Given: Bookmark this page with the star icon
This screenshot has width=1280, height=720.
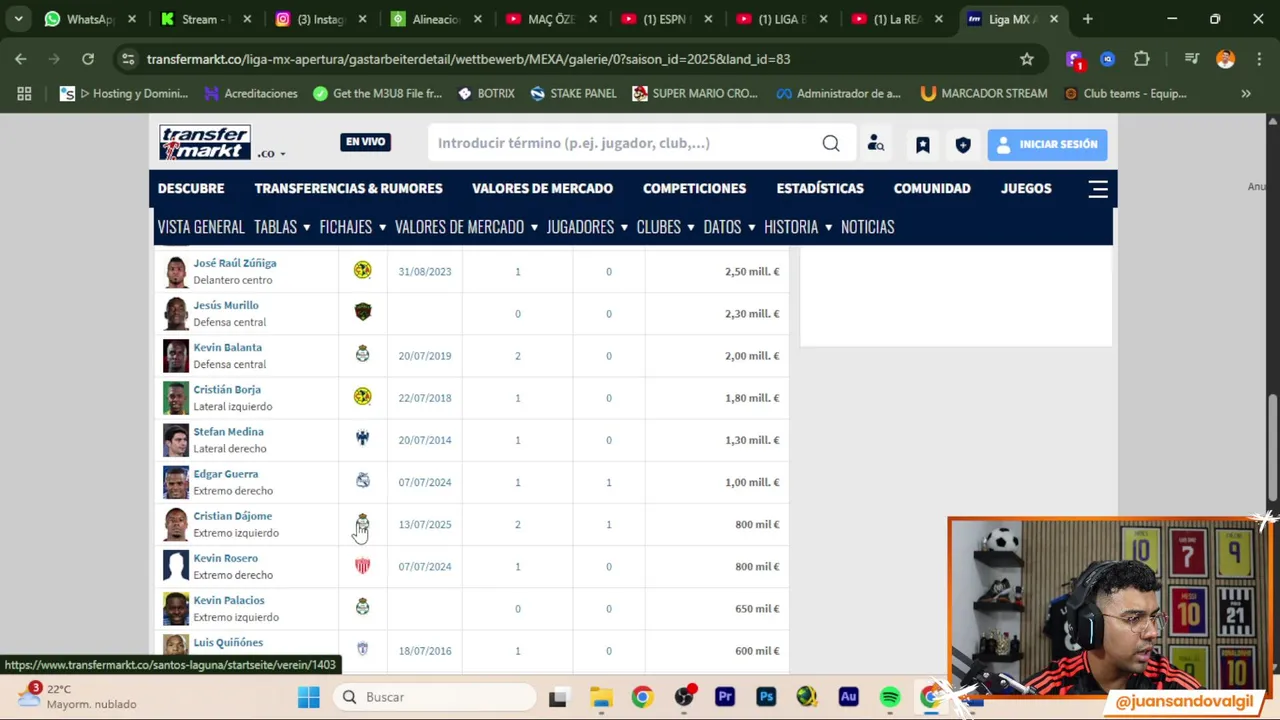Looking at the screenshot, I should coord(1027,59).
